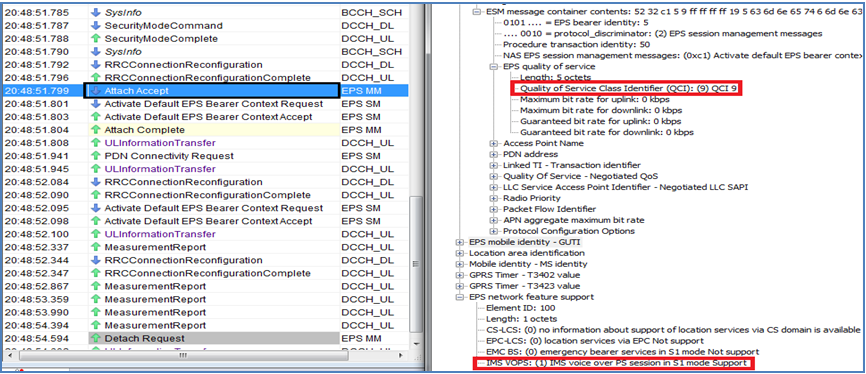866x374 pixels.
Task: Click the arrow icon on the 20:48:51.803 Bearer Context Accept row
Action: point(96,117)
